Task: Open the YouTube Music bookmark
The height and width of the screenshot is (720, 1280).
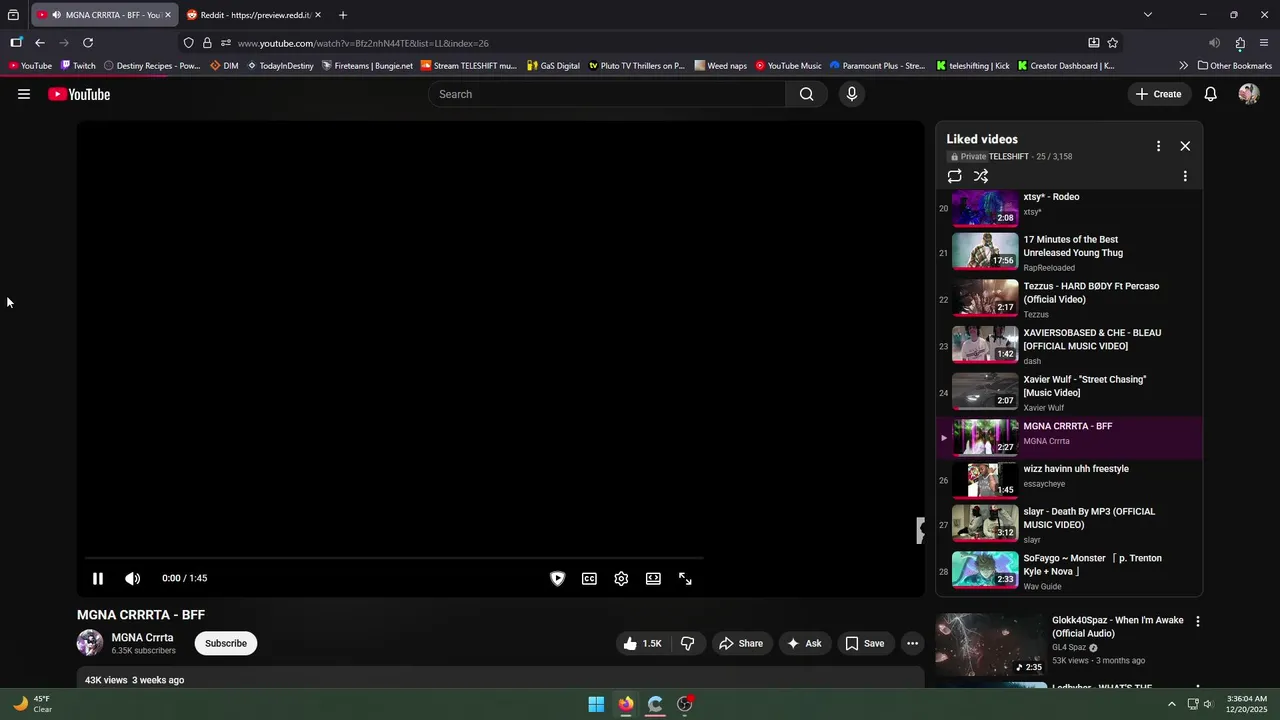Action: [x=788, y=66]
